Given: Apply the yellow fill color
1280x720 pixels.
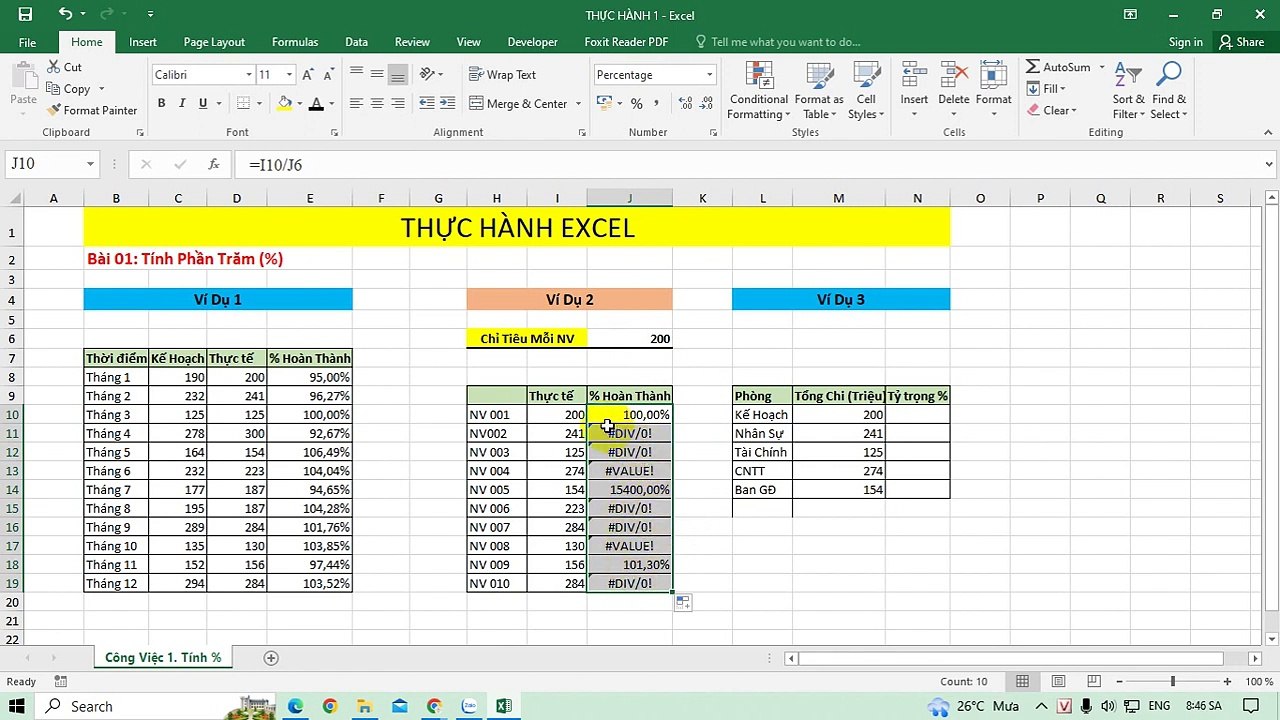Looking at the screenshot, I should (x=285, y=104).
